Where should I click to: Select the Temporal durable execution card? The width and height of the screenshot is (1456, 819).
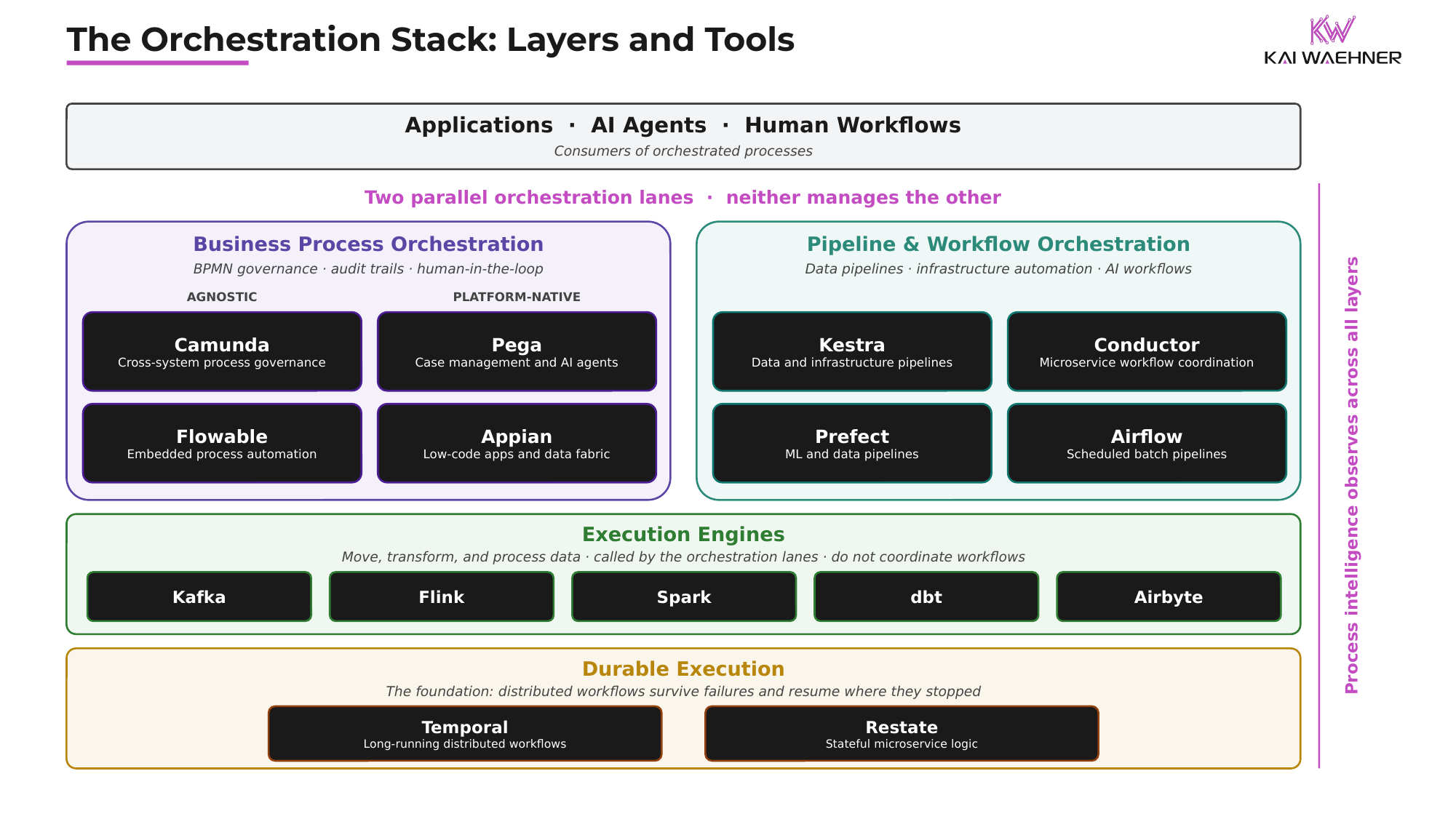click(x=465, y=734)
